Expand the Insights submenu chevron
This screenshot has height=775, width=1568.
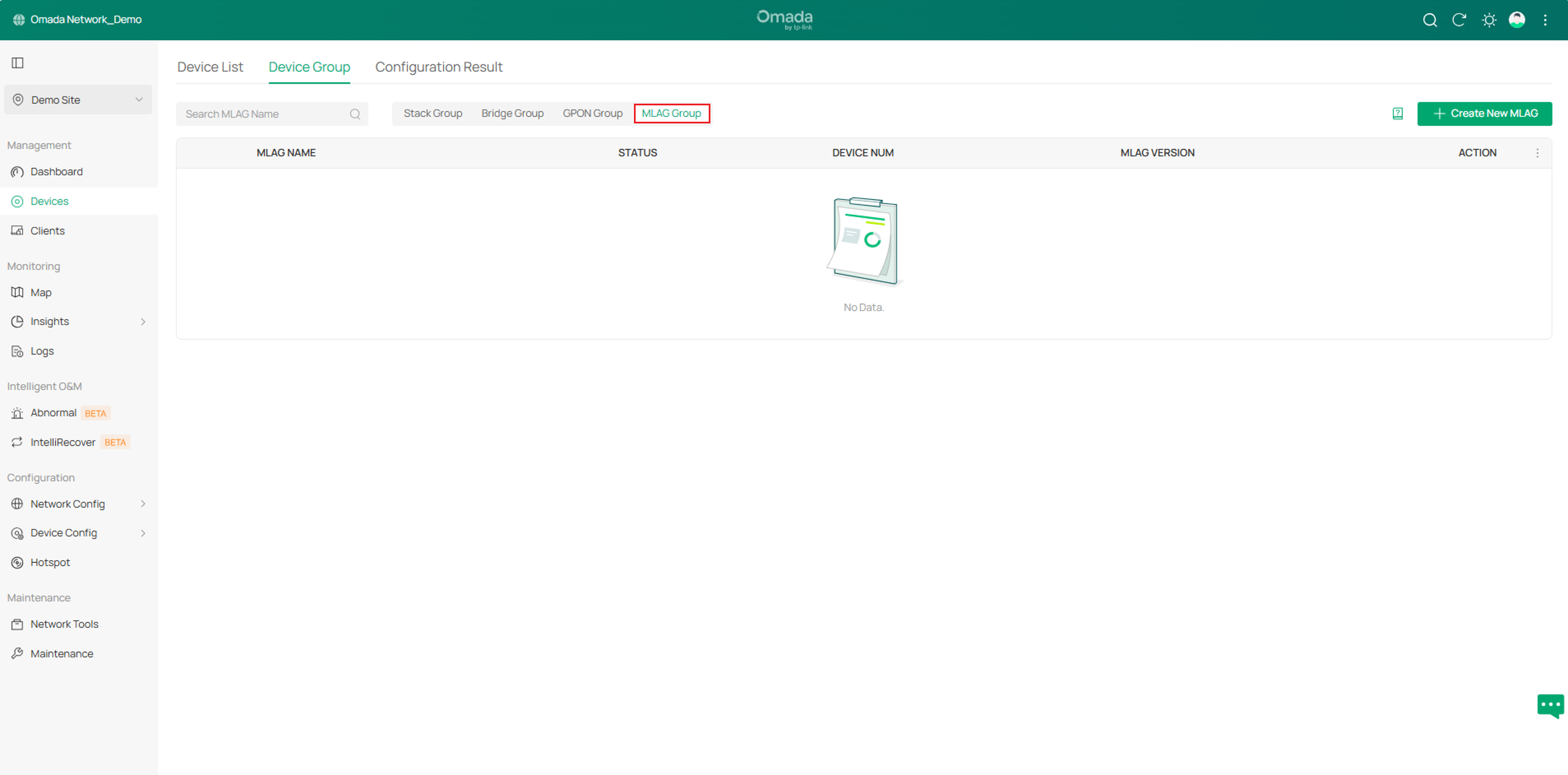click(x=143, y=322)
